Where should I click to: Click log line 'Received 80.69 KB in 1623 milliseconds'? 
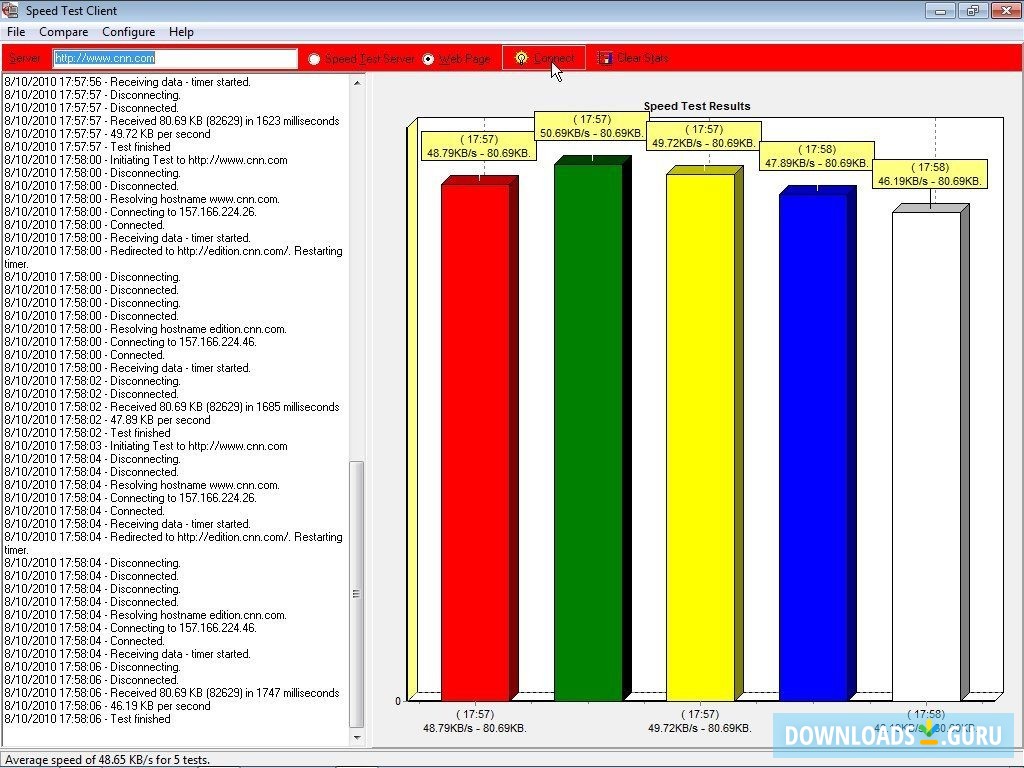pyautogui.click(x=172, y=121)
